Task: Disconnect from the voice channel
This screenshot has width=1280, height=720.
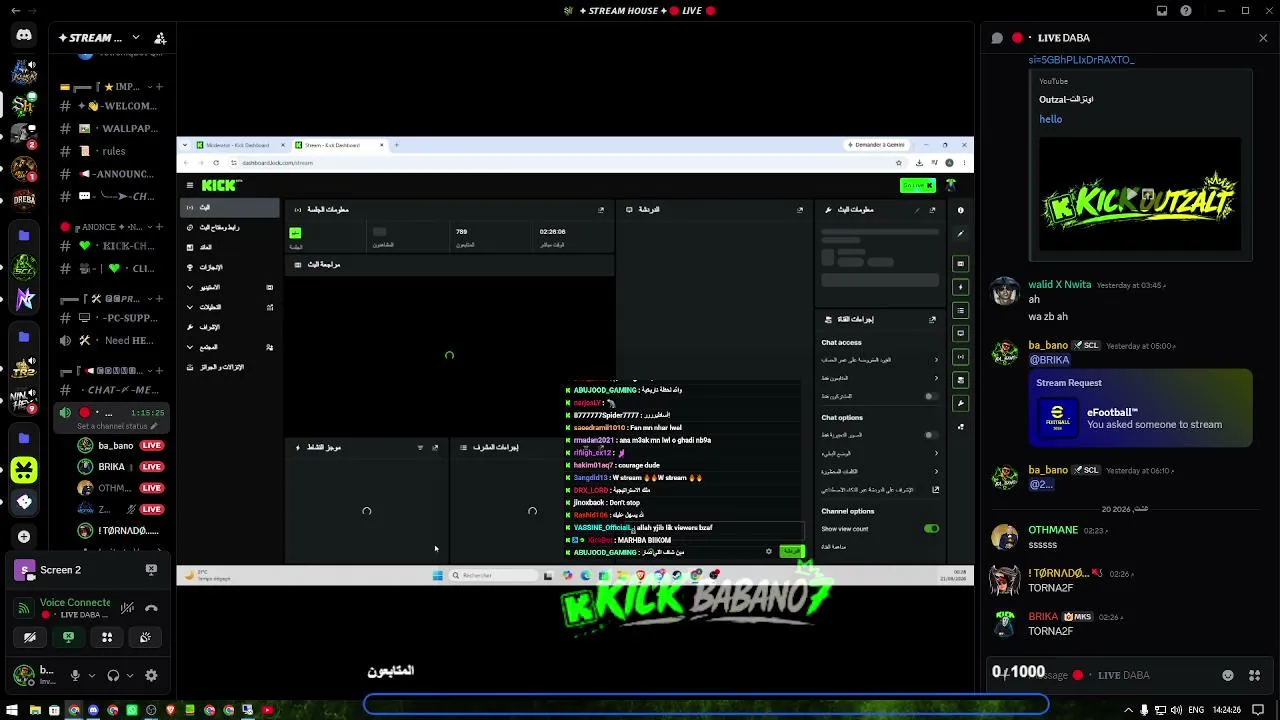Action: (x=151, y=608)
